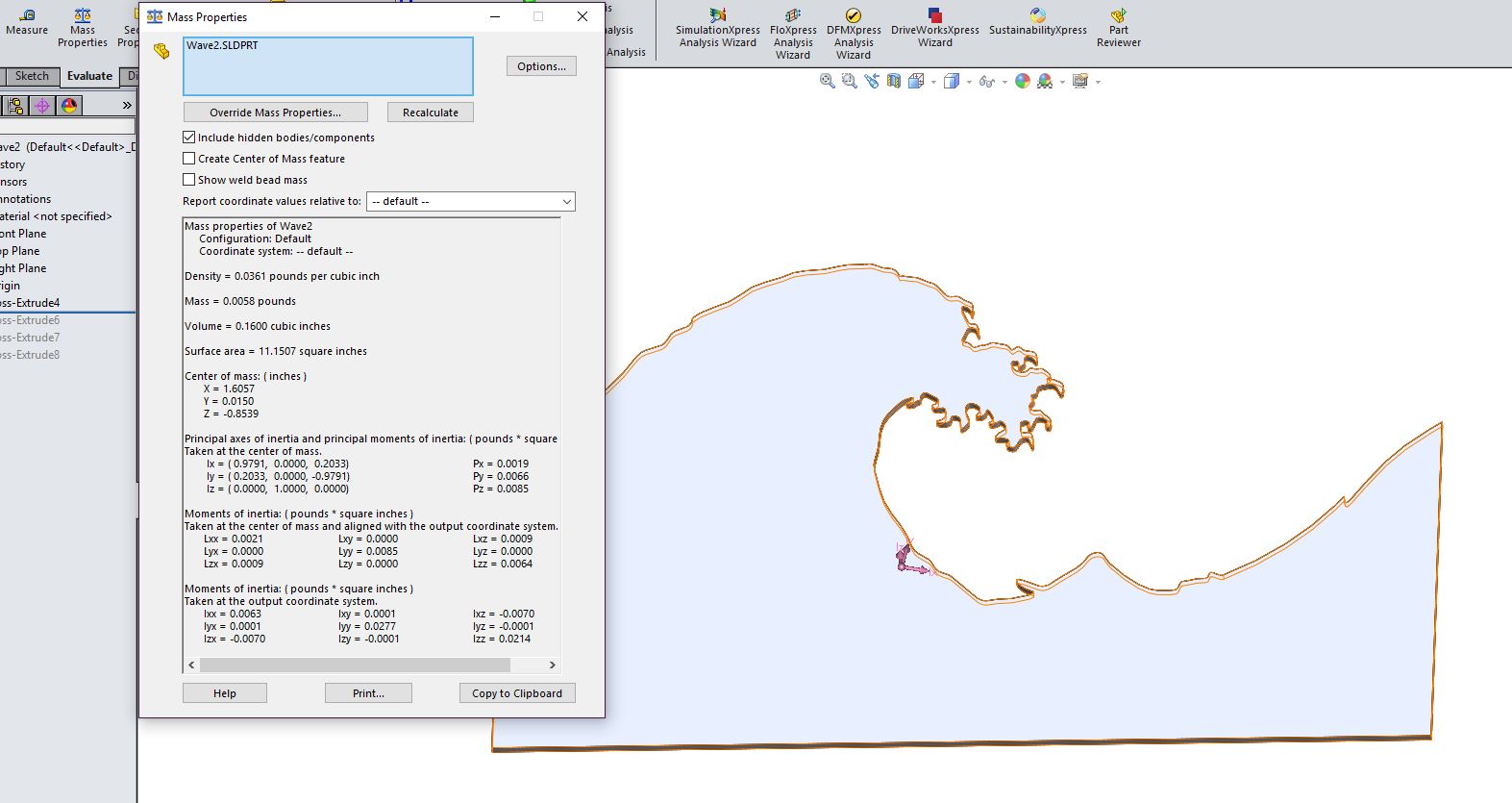Open the DisplayManager color ball tab icon

pos(69,106)
